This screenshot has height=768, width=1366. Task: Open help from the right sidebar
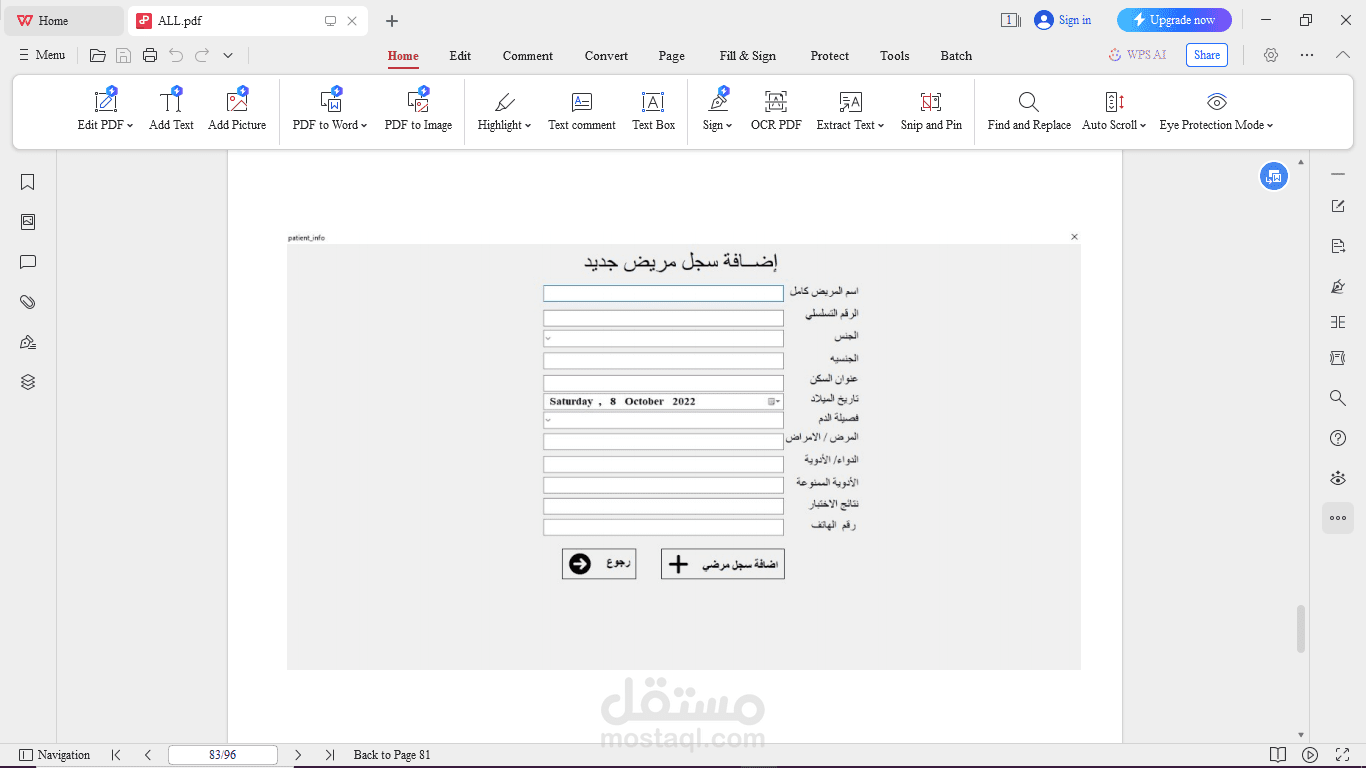coord(1338,438)
